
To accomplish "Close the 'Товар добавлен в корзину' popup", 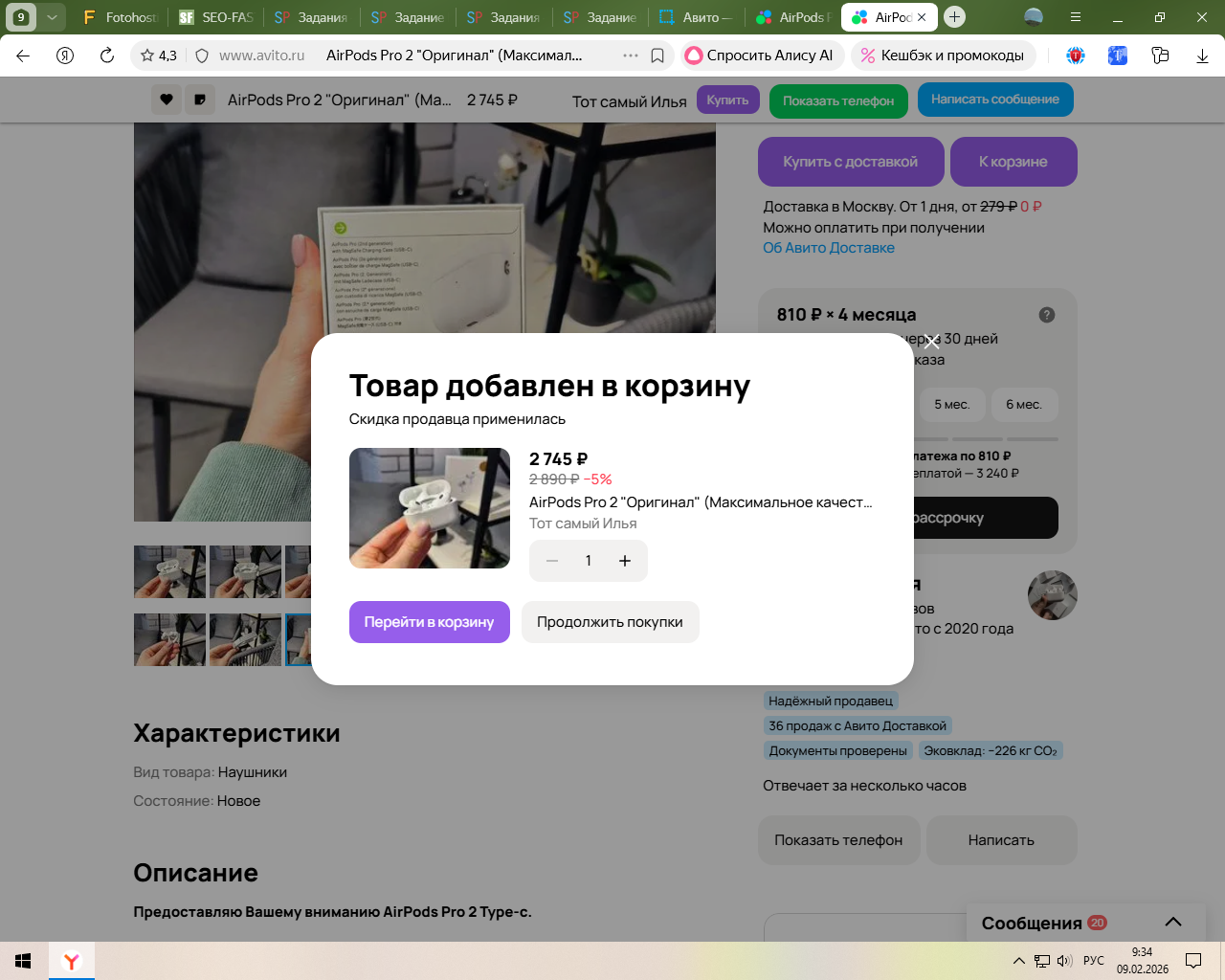I will pyautogui.click(x=932, y=342).
